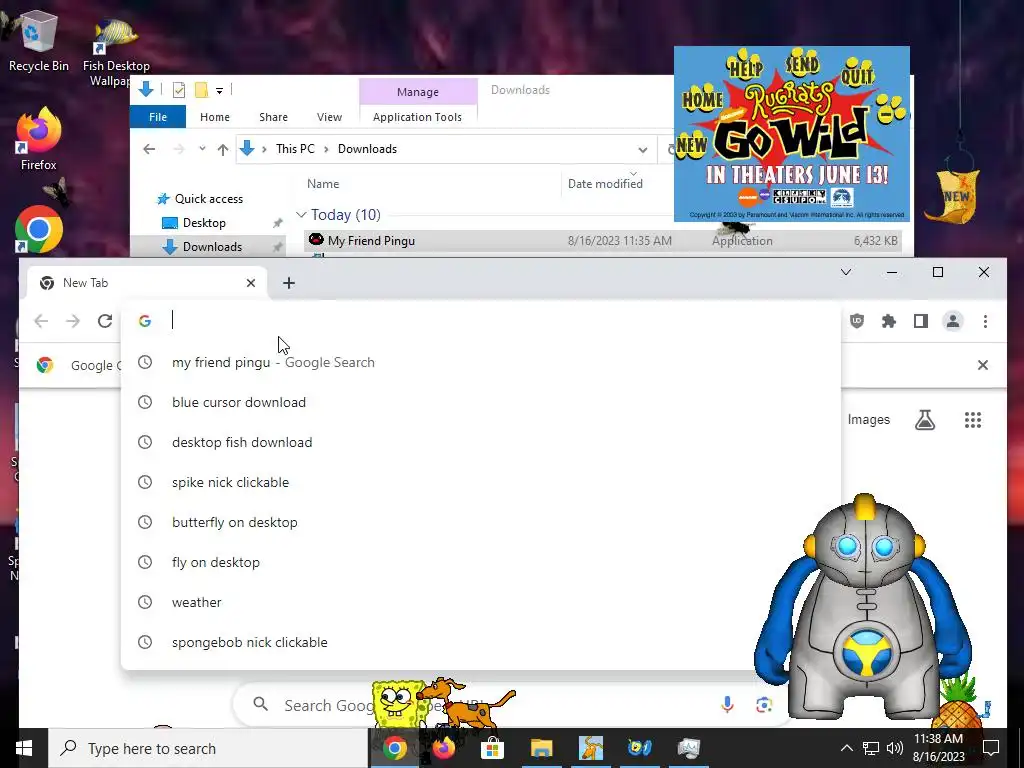This screenshot has width=1024, height=768.
Task: Open Downloads in Explorer sidebar
Action: pos(212,247)
